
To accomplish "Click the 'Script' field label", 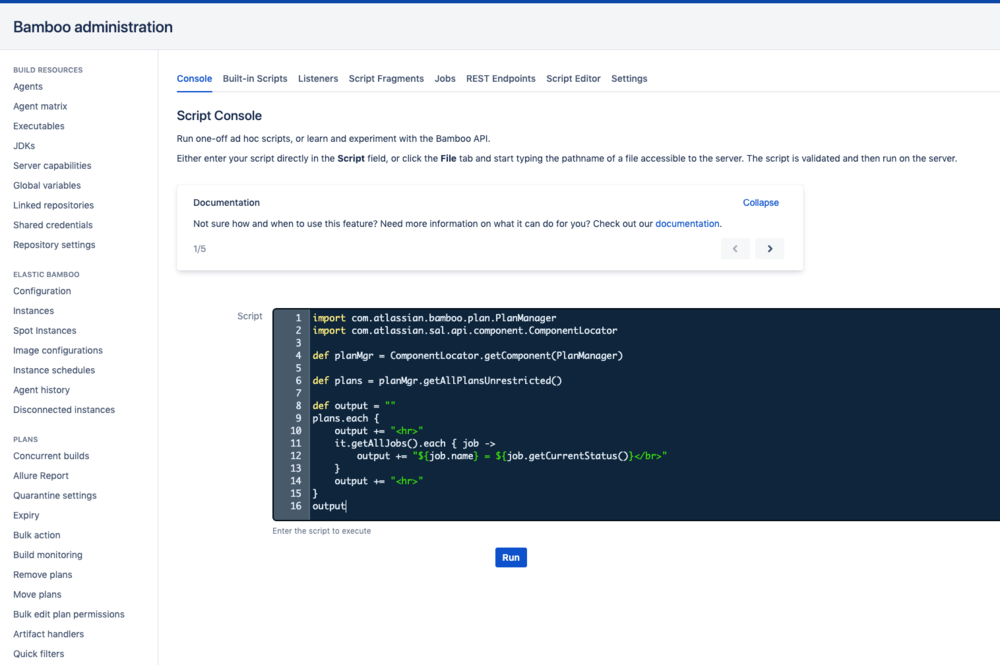I will pos(249,316).
